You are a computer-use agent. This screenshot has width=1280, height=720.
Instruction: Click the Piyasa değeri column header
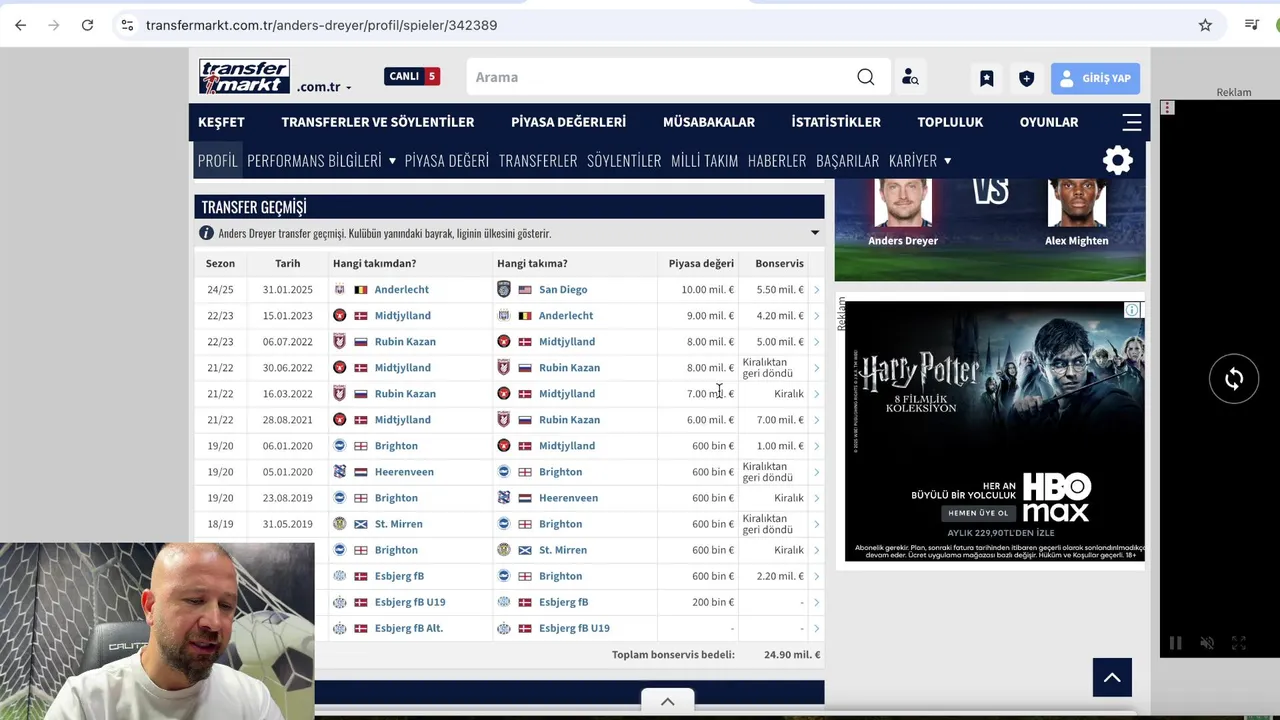tap(701, 263)
